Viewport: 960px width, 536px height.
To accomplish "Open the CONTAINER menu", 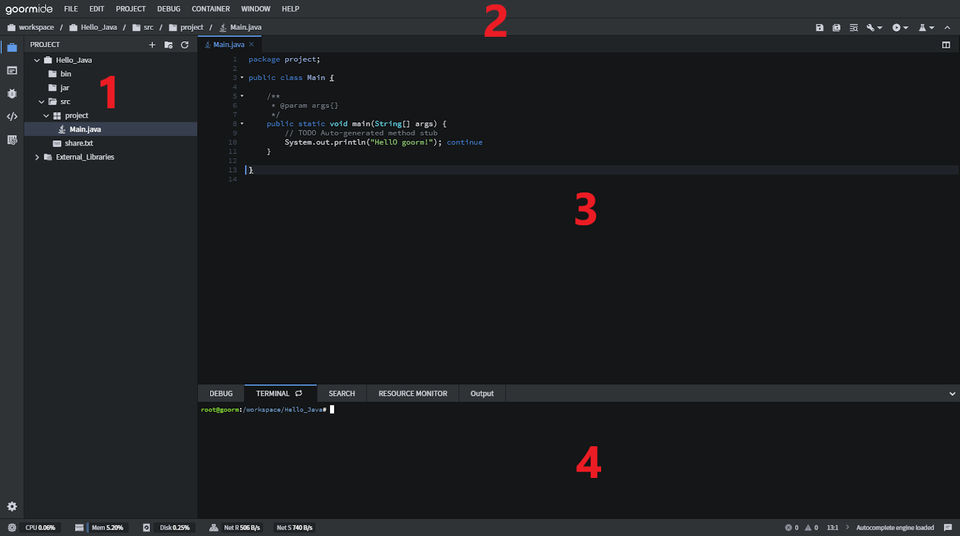I will (x=210, y=8).
